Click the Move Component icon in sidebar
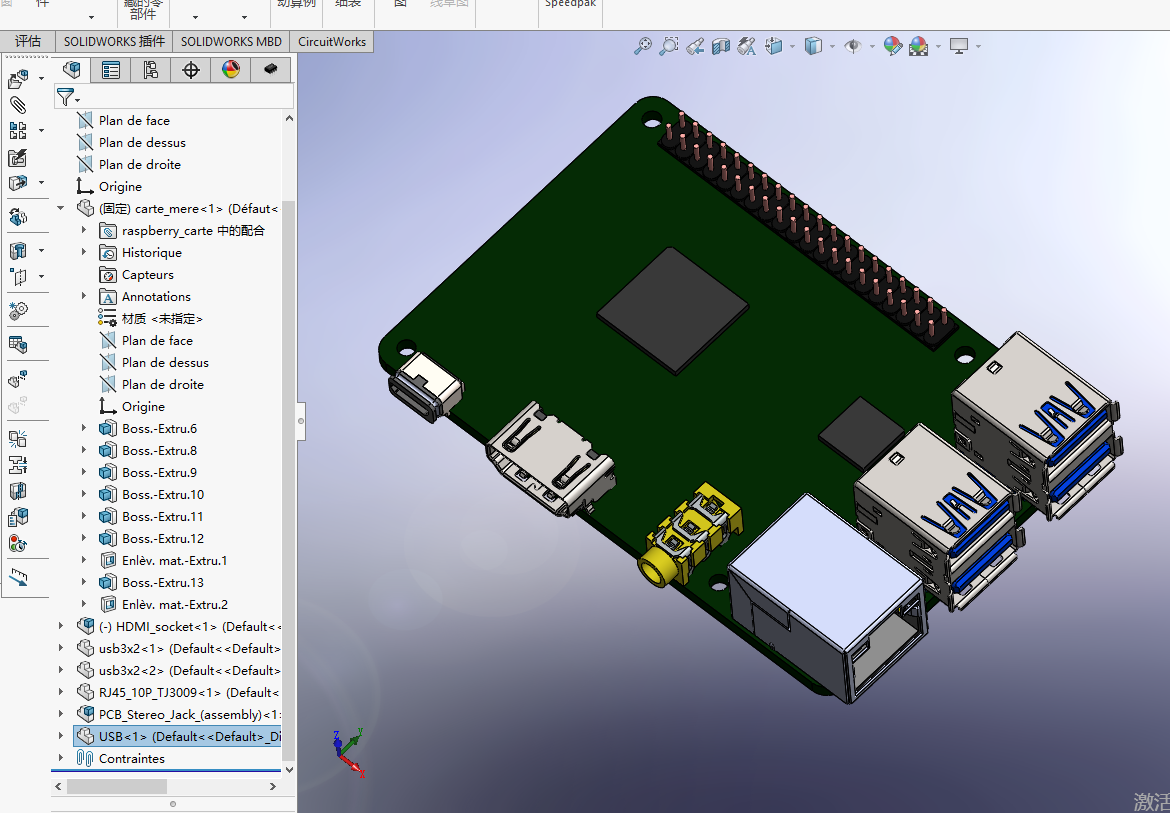The width and height of the screenshot is (1170, 813). pyautogui.click(x=18, y=183)
